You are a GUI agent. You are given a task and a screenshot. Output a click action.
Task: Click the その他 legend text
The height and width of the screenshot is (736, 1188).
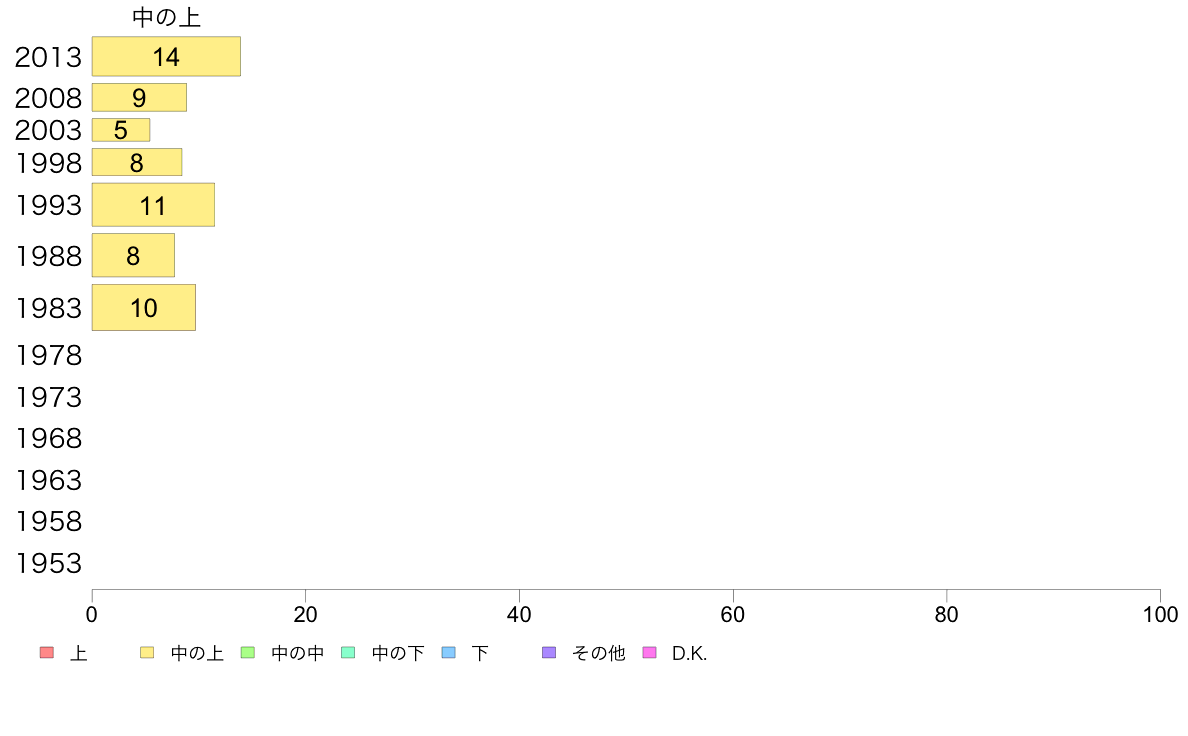click(599, 653)
